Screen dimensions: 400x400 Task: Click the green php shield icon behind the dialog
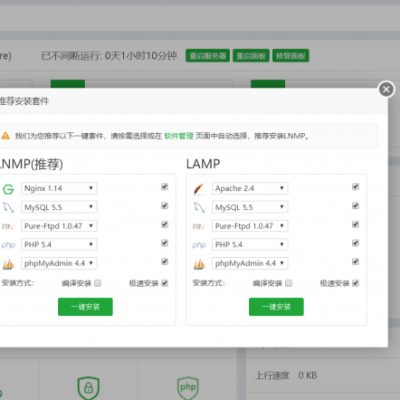coord(188,388)
